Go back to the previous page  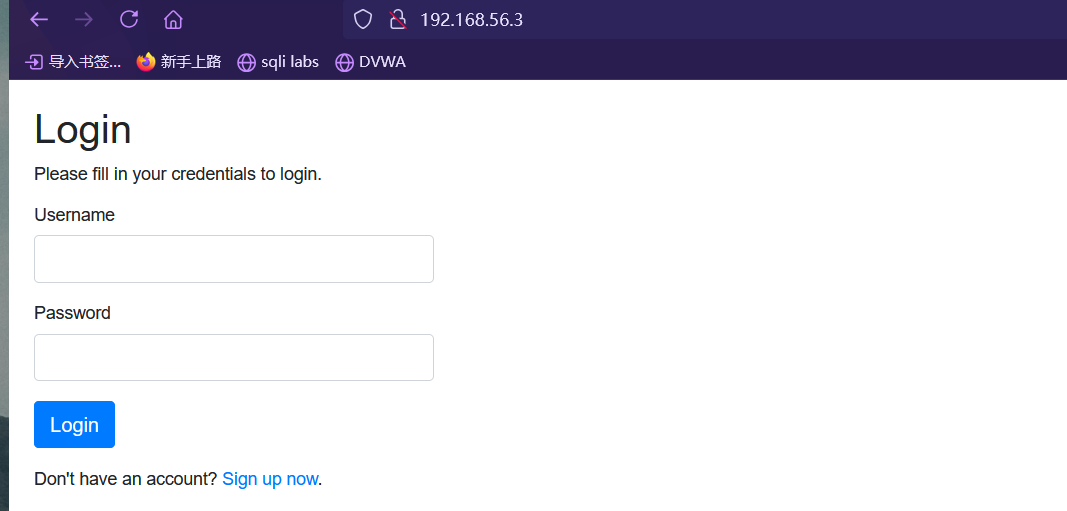click(x=39, y=19)
